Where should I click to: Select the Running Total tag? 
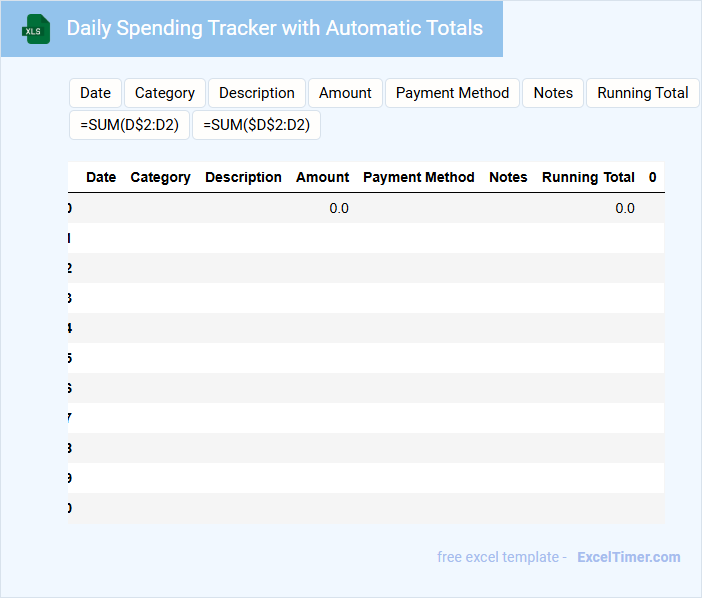[642, 93]
